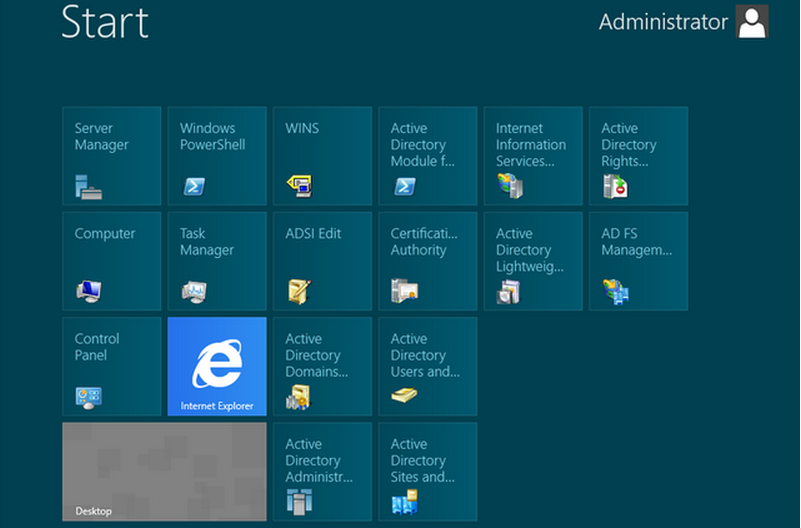Open Active Directory Sites and Services tile

427,471
